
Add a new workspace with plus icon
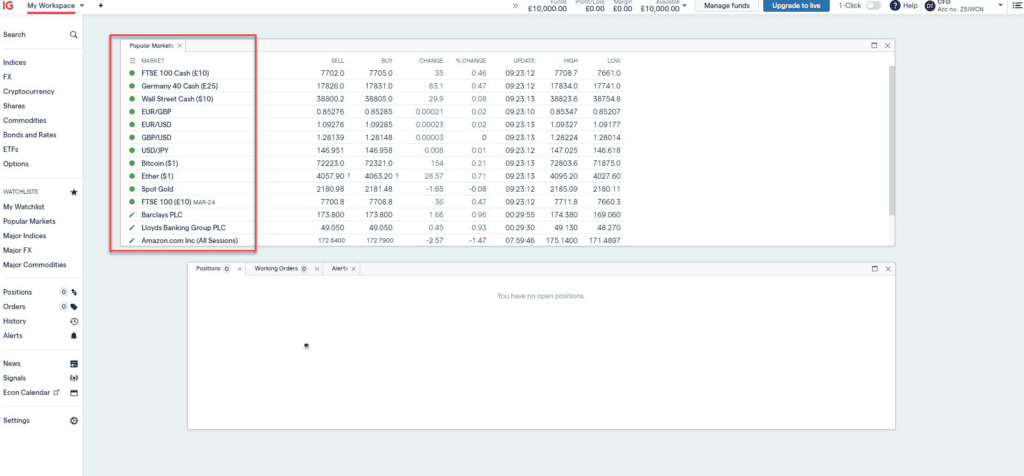[101, 5]
